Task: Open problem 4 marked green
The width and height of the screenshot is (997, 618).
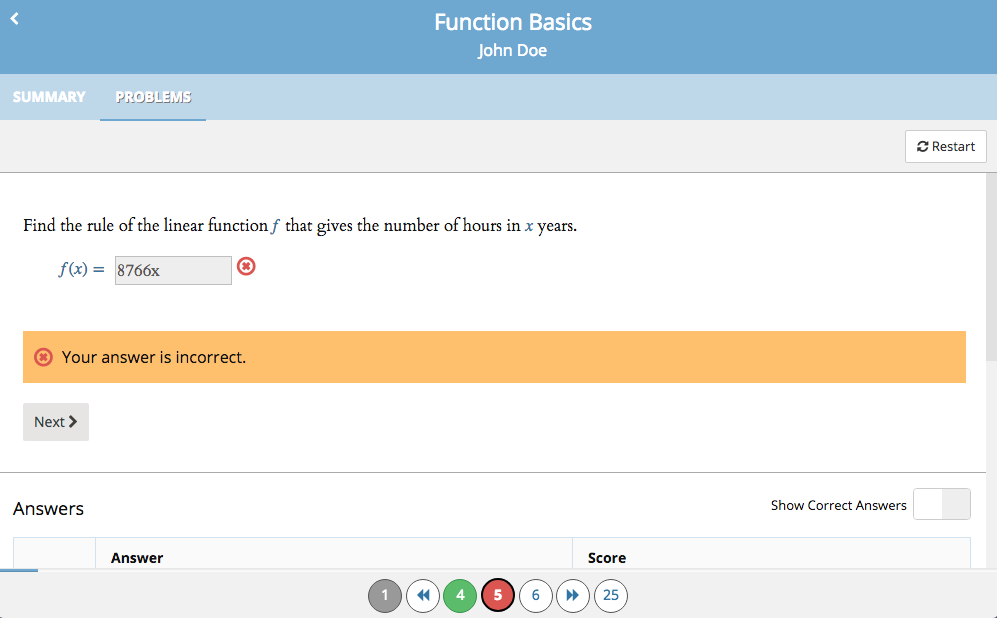Action: point(460,595)
